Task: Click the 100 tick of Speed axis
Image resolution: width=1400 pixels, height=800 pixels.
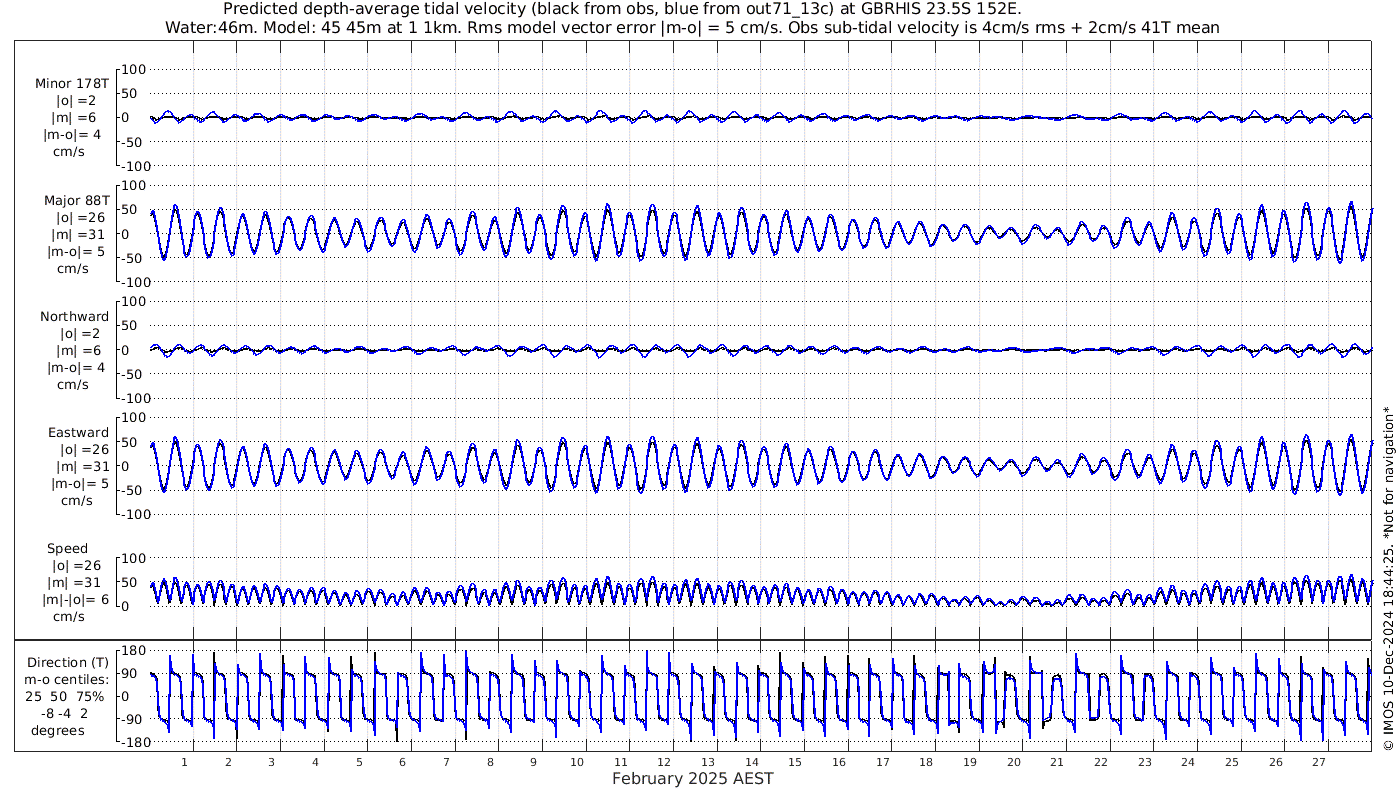Action: pyautogui.click(x=134, y=558)
